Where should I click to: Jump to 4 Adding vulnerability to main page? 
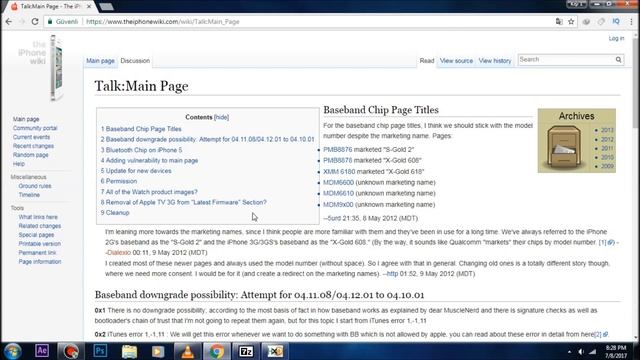click(149, 160)
